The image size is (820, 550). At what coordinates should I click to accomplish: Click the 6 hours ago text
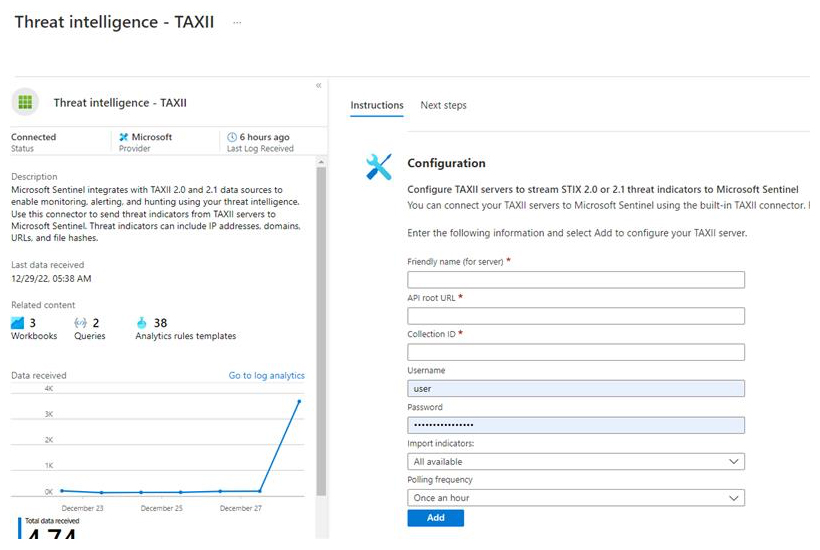[265, 137]
